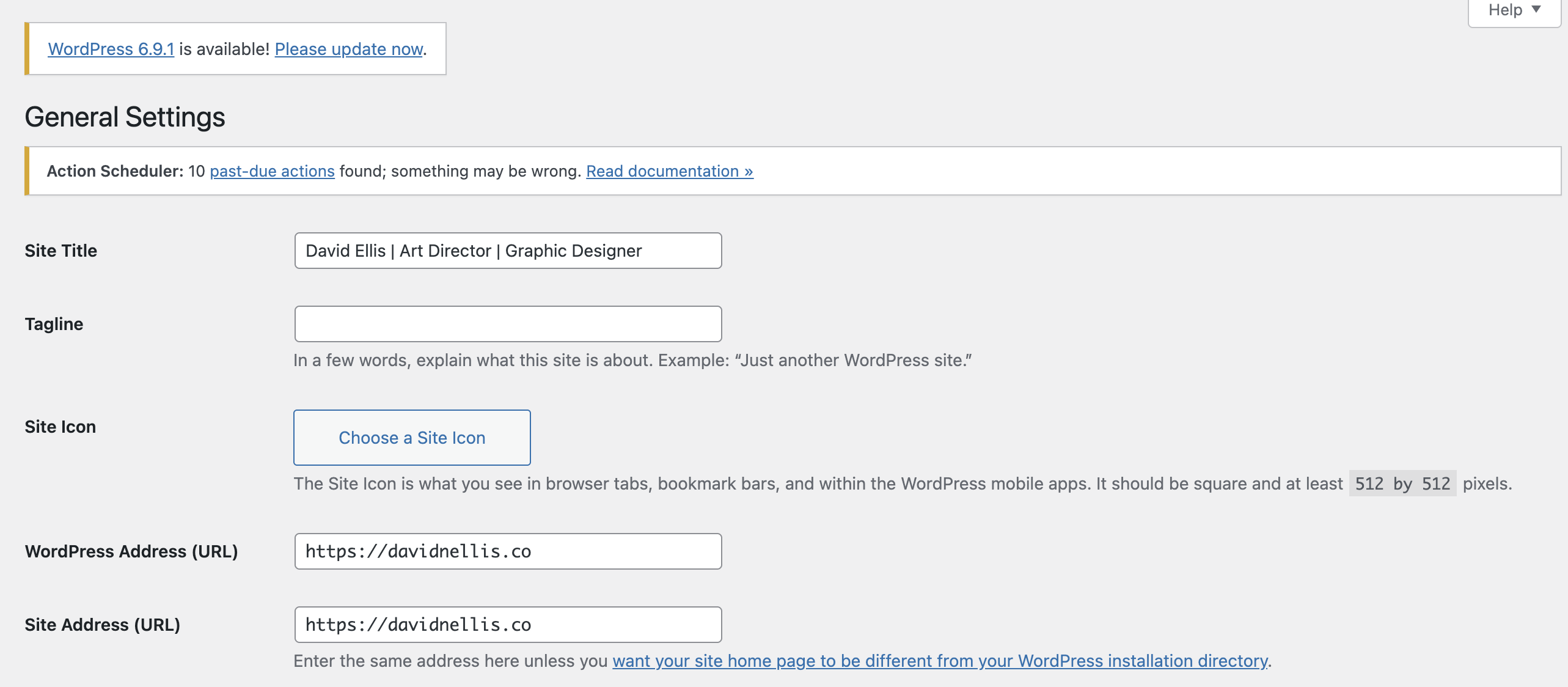This screenshot has width=1568, height=687.
Task: Click the Tagline label
Action: [x=54, y=324]
